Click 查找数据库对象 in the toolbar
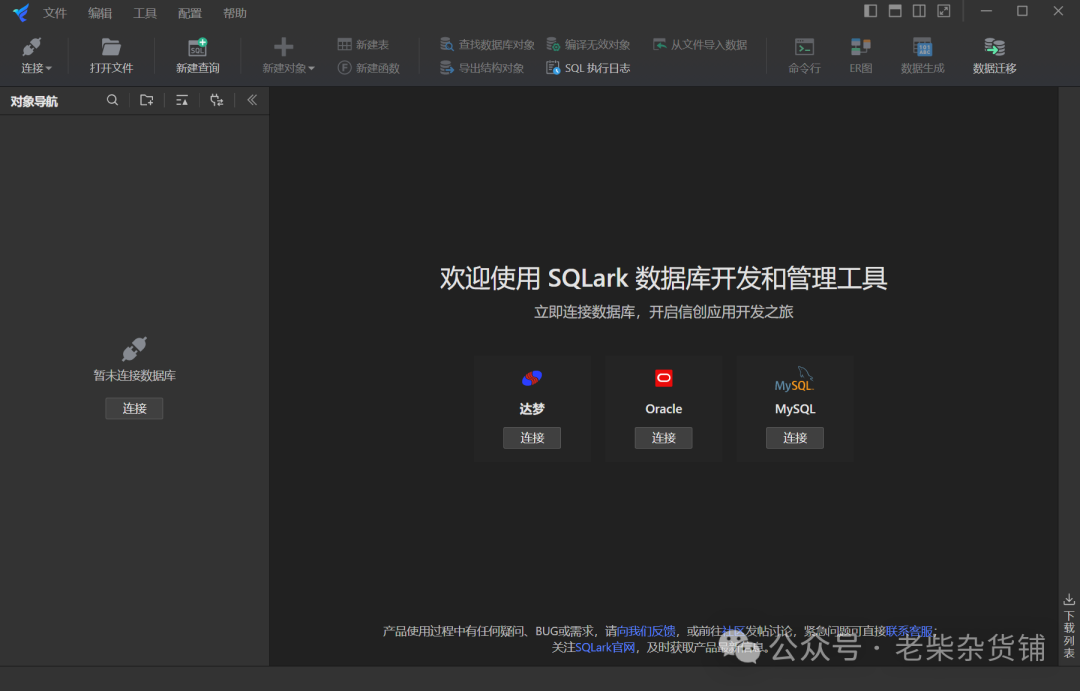The height and width of the screenshot is (691, 1080). 487,45
